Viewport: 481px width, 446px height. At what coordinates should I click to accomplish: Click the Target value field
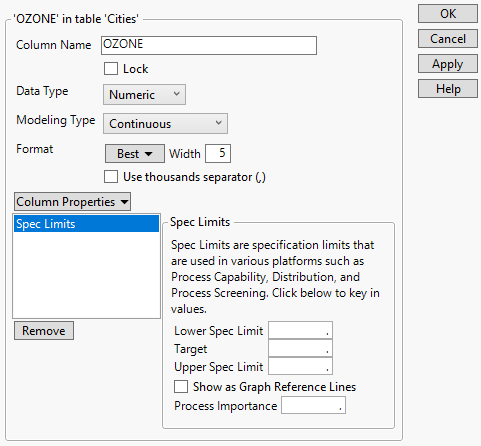300,348
